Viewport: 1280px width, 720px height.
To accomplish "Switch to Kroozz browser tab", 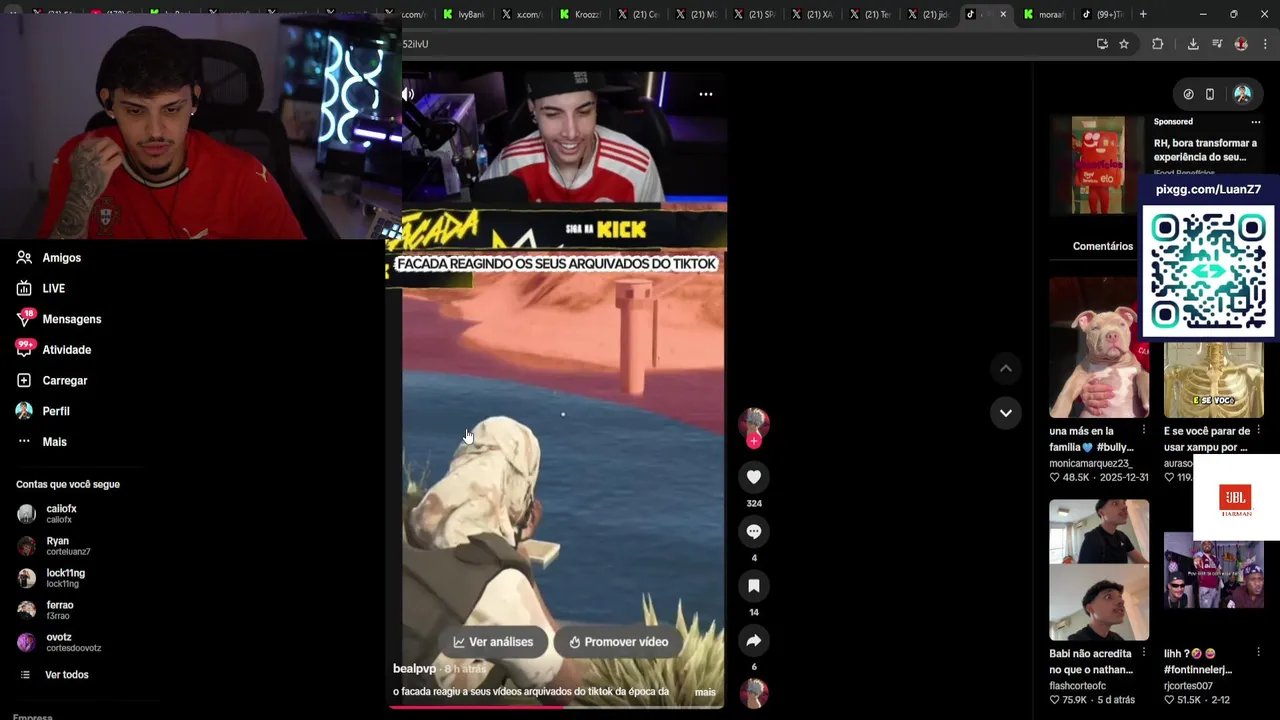I will [579, 14].
